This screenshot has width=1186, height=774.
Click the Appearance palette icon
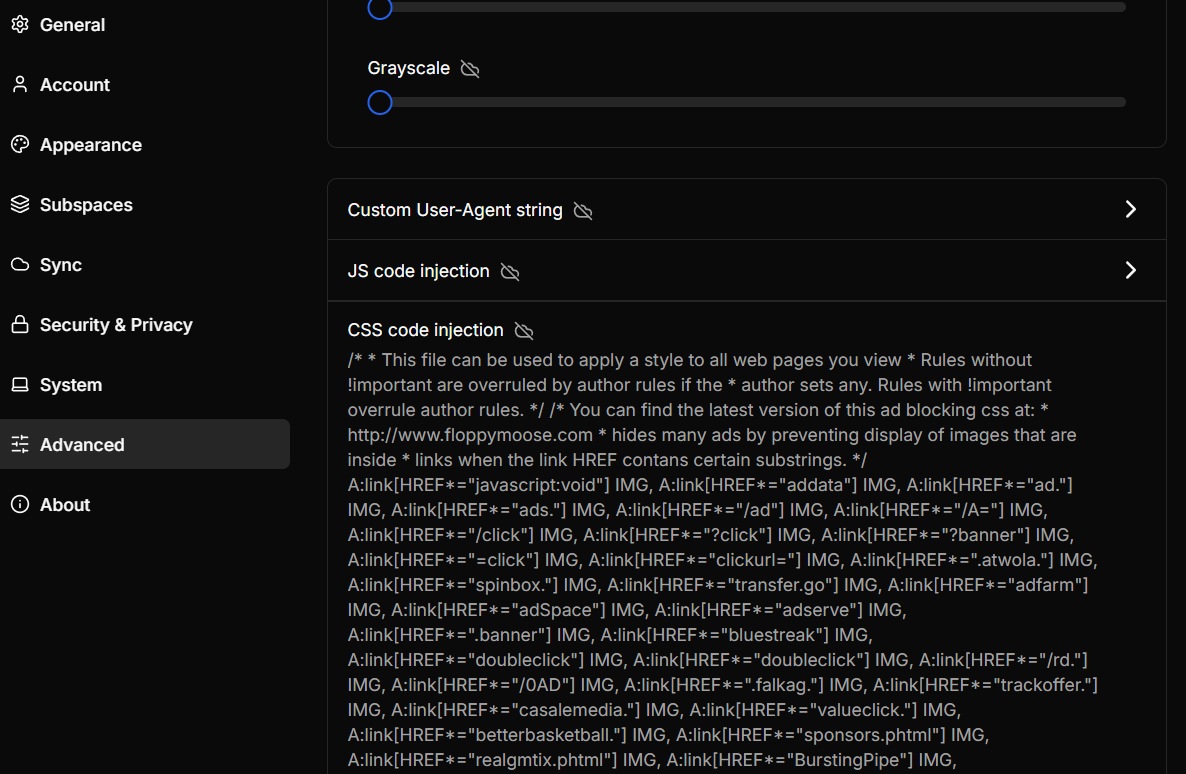(20, 145)
